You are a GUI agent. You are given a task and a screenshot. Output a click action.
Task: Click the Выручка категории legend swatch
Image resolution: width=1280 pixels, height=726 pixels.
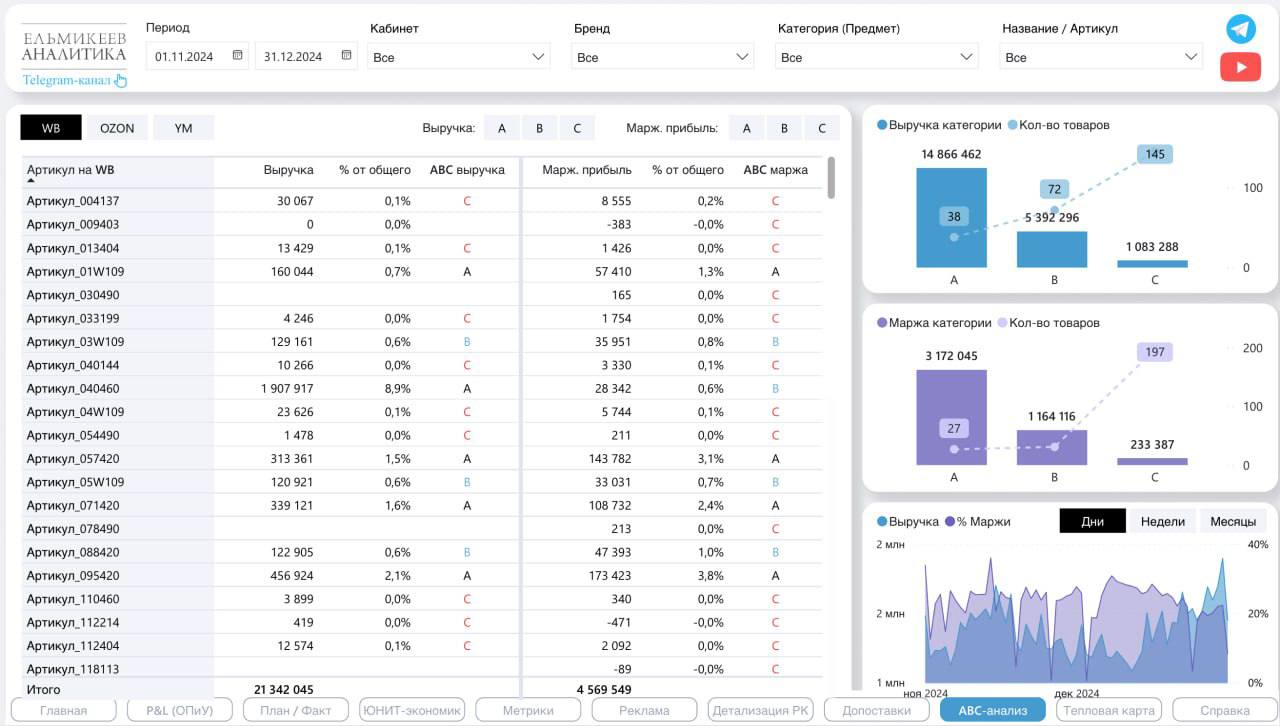(882, 125)
